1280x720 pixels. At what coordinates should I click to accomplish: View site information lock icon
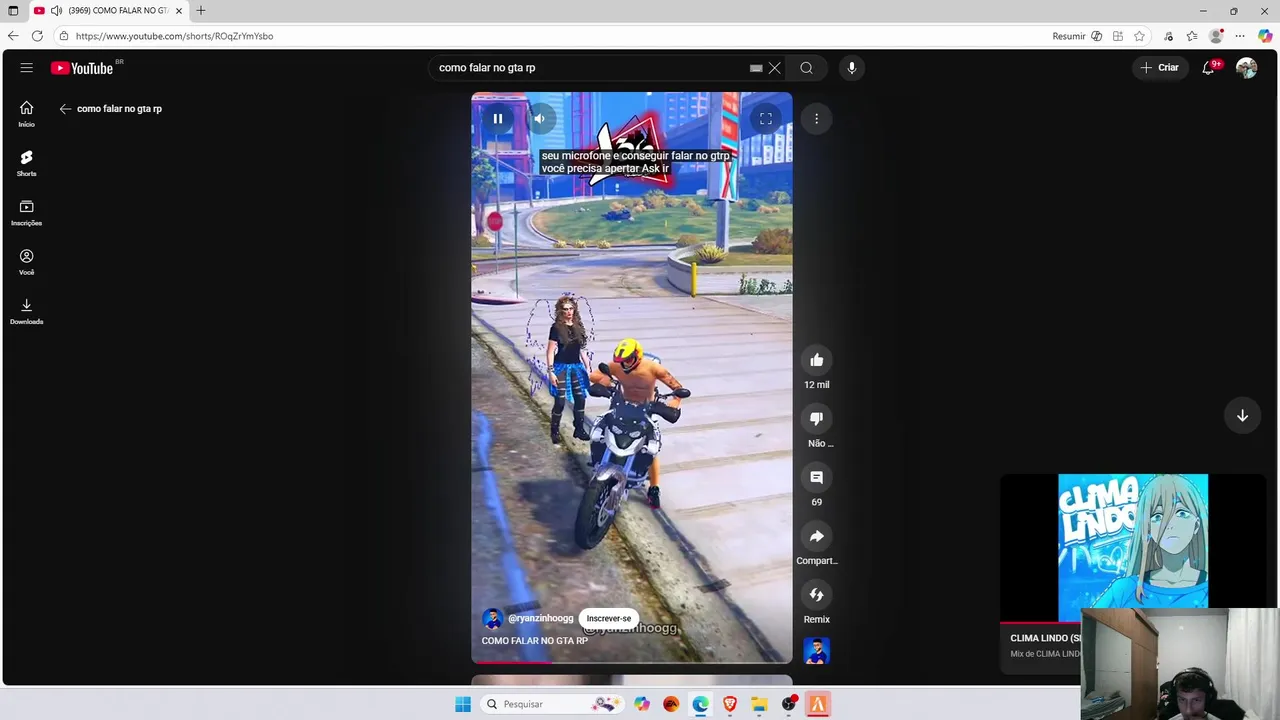tap(63, 36)
